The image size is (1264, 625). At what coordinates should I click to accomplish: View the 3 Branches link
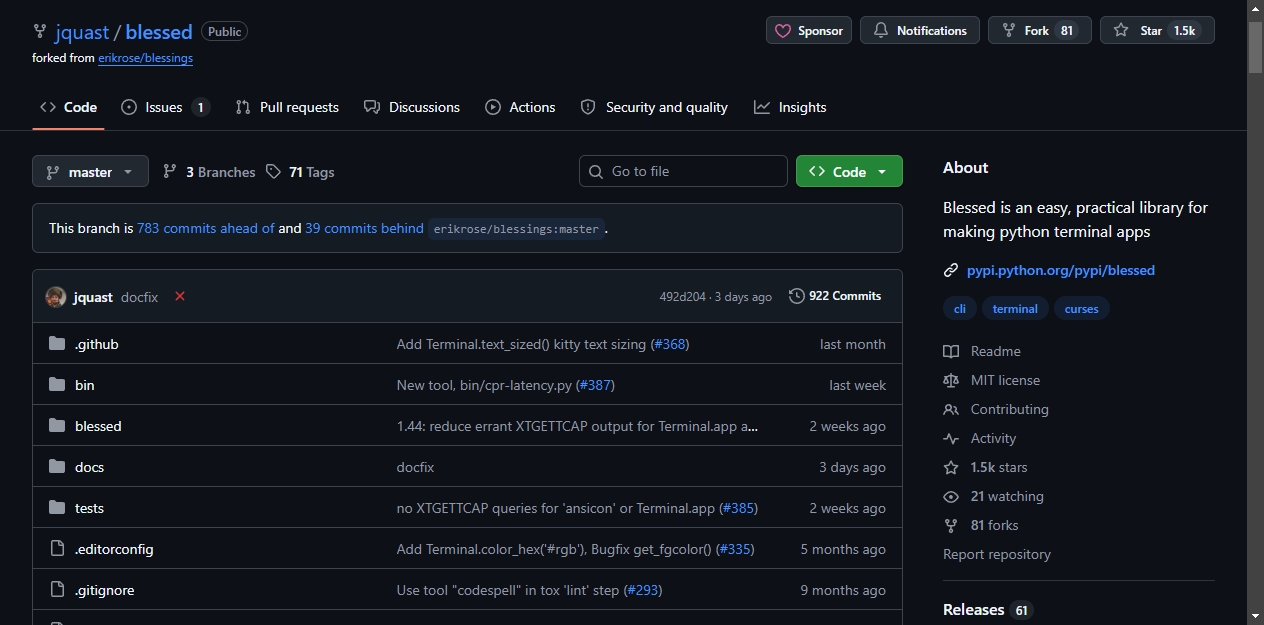[209, 172]
